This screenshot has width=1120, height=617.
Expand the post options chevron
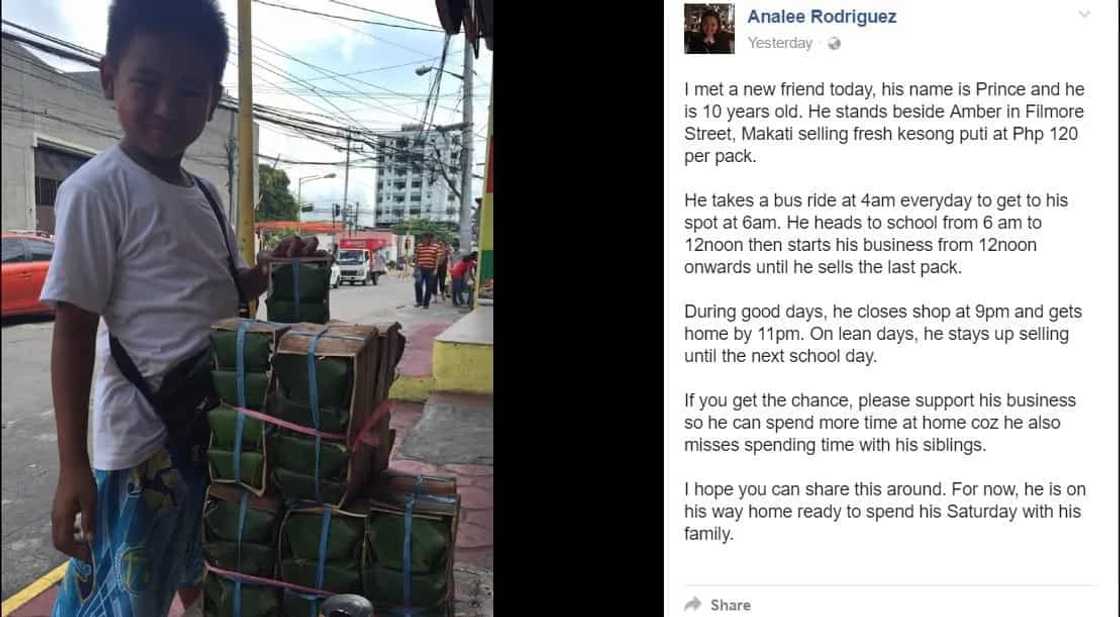1084,14
